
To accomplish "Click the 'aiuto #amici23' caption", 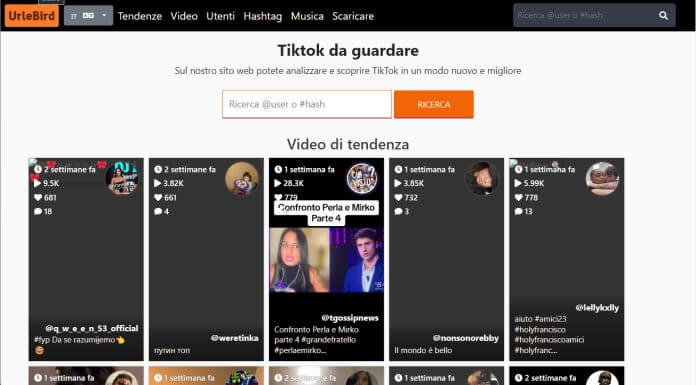I will coord(549,334).
